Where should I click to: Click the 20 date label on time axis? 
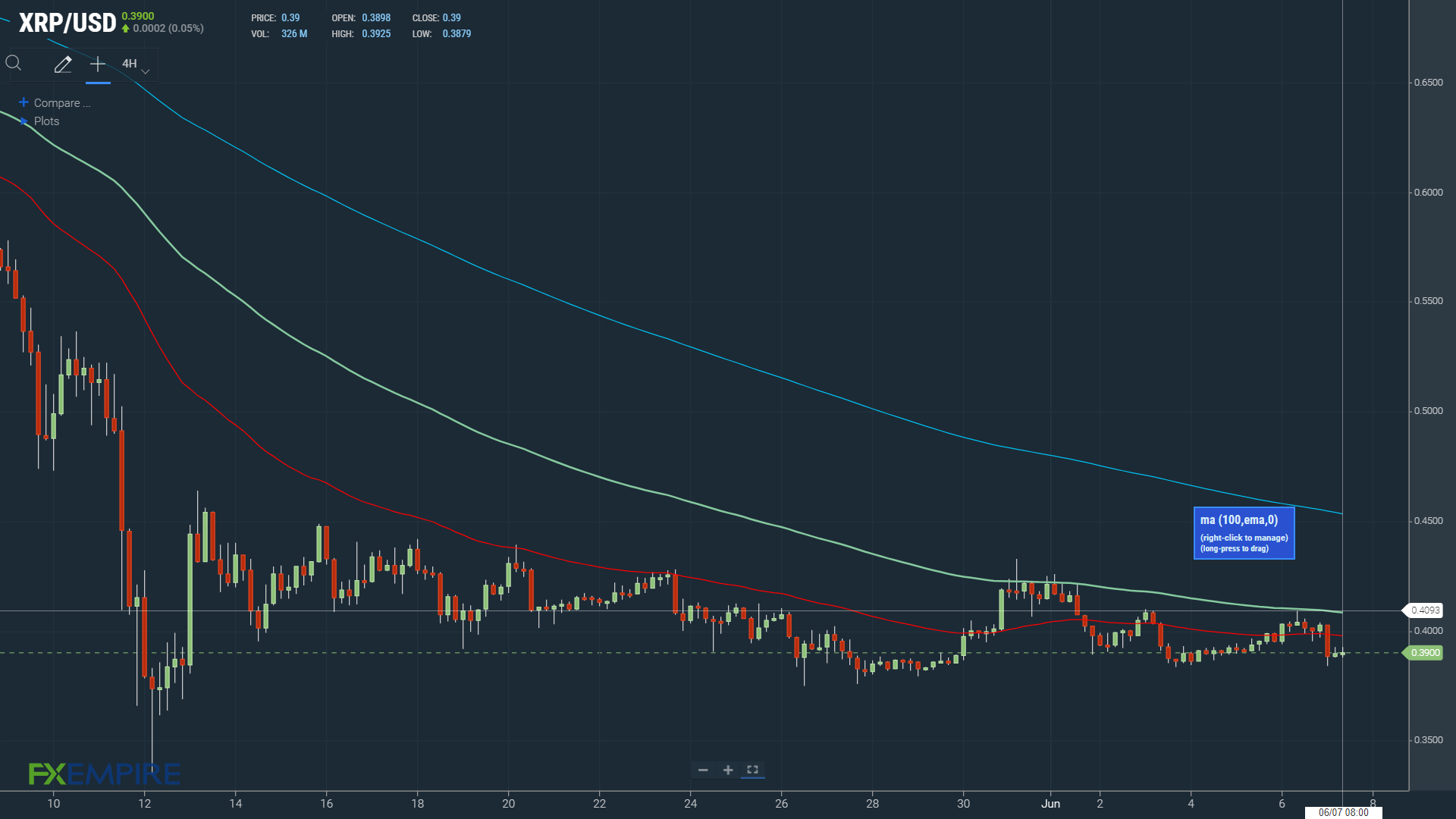509,803
